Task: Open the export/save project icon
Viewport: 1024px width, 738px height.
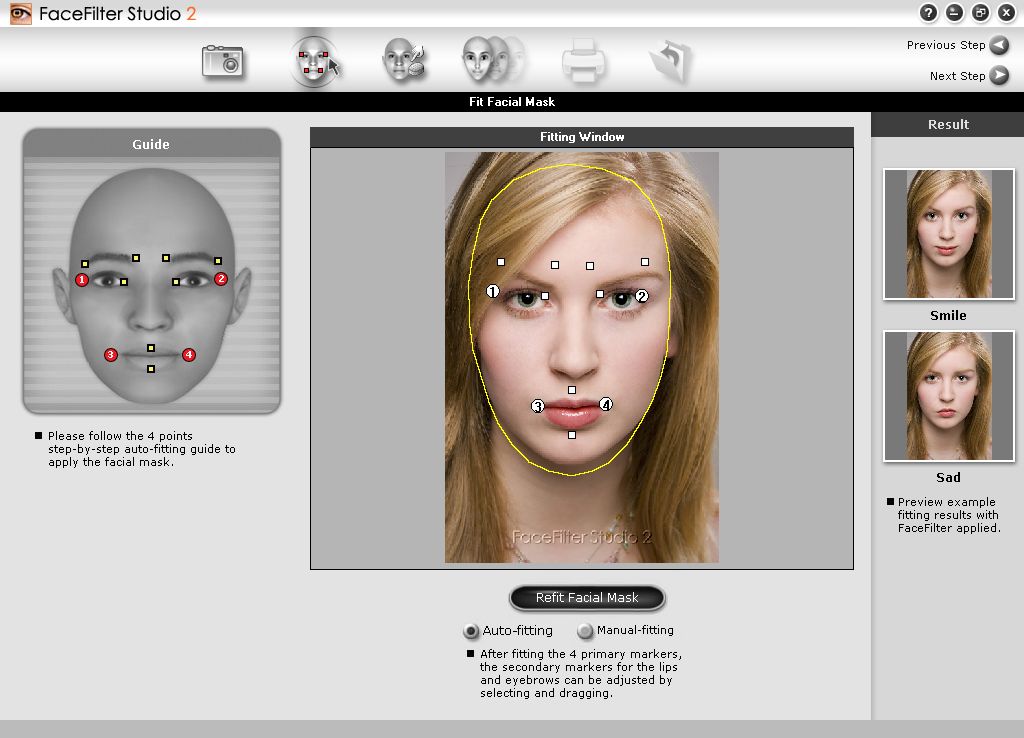Action: click(672, 60)
